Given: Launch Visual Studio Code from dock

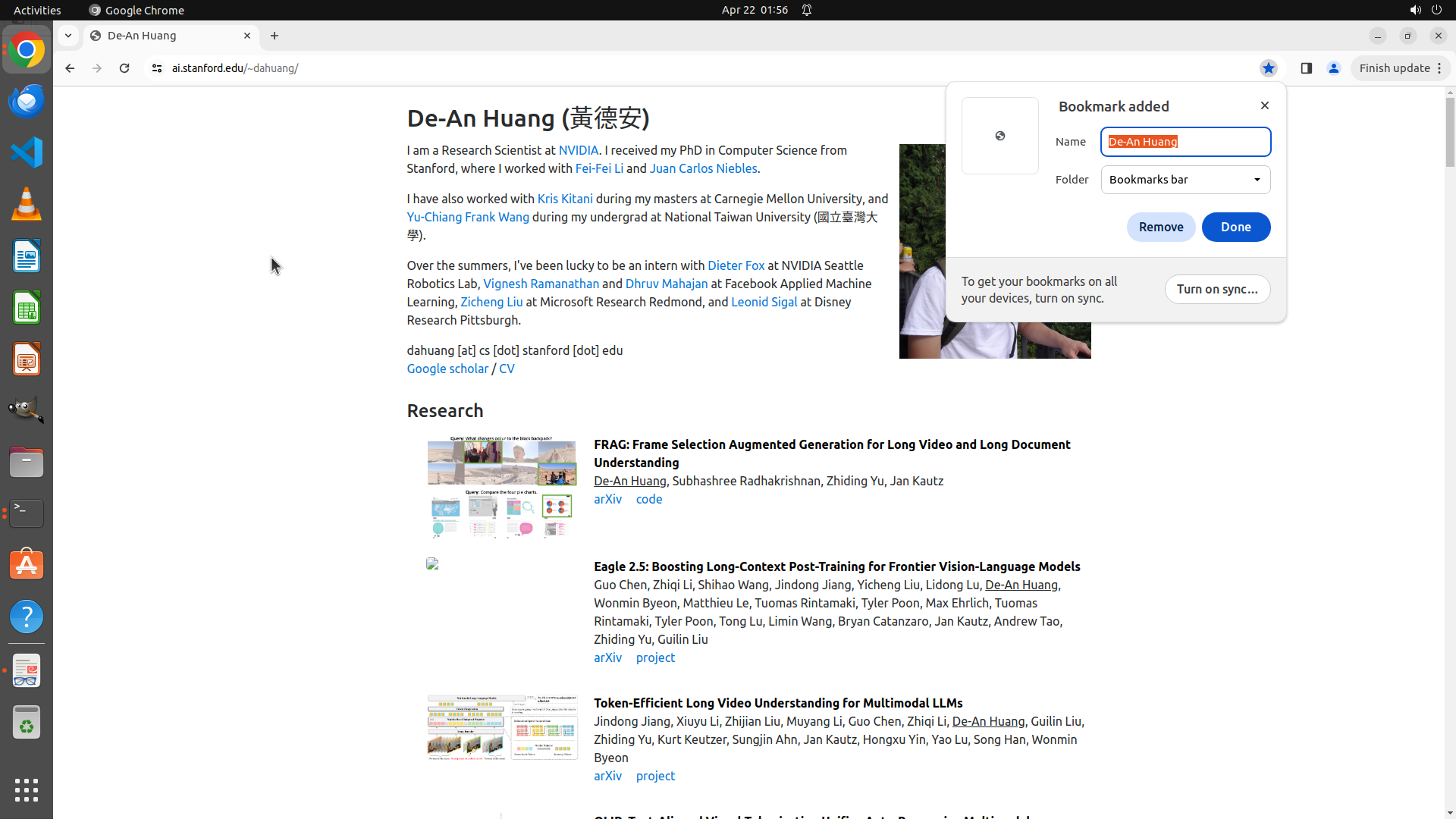Looking at the screenshot, I should click(27, 152).
